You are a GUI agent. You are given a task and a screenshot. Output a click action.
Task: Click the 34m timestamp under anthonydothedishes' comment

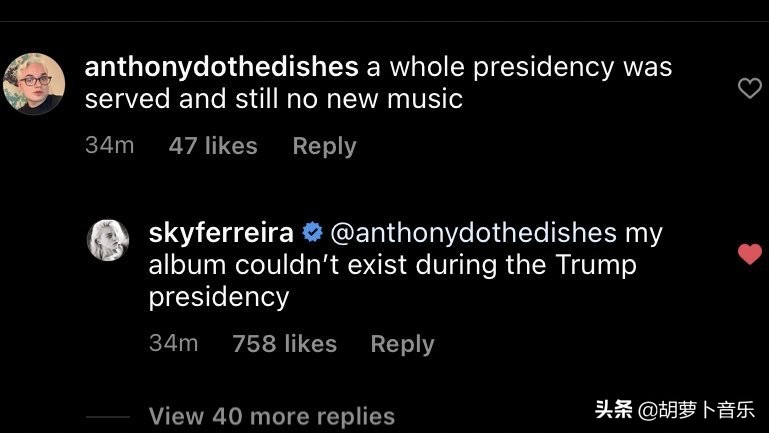(x=109, y=146)
